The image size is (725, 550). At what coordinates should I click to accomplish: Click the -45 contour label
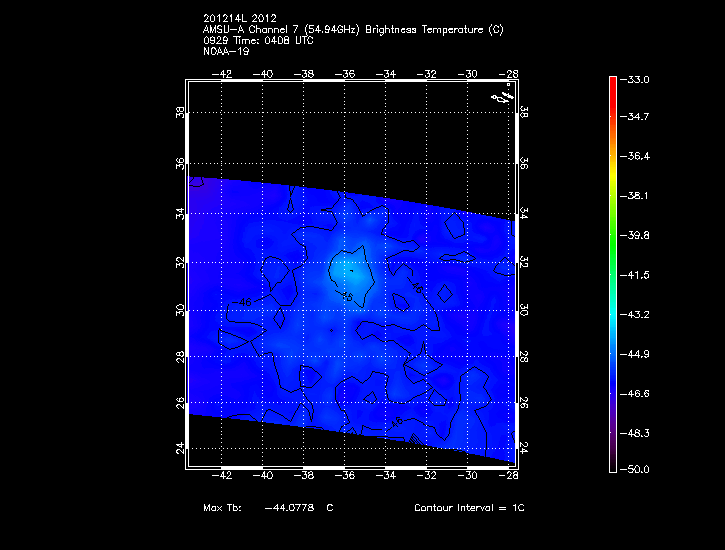(x=348, y=296)
